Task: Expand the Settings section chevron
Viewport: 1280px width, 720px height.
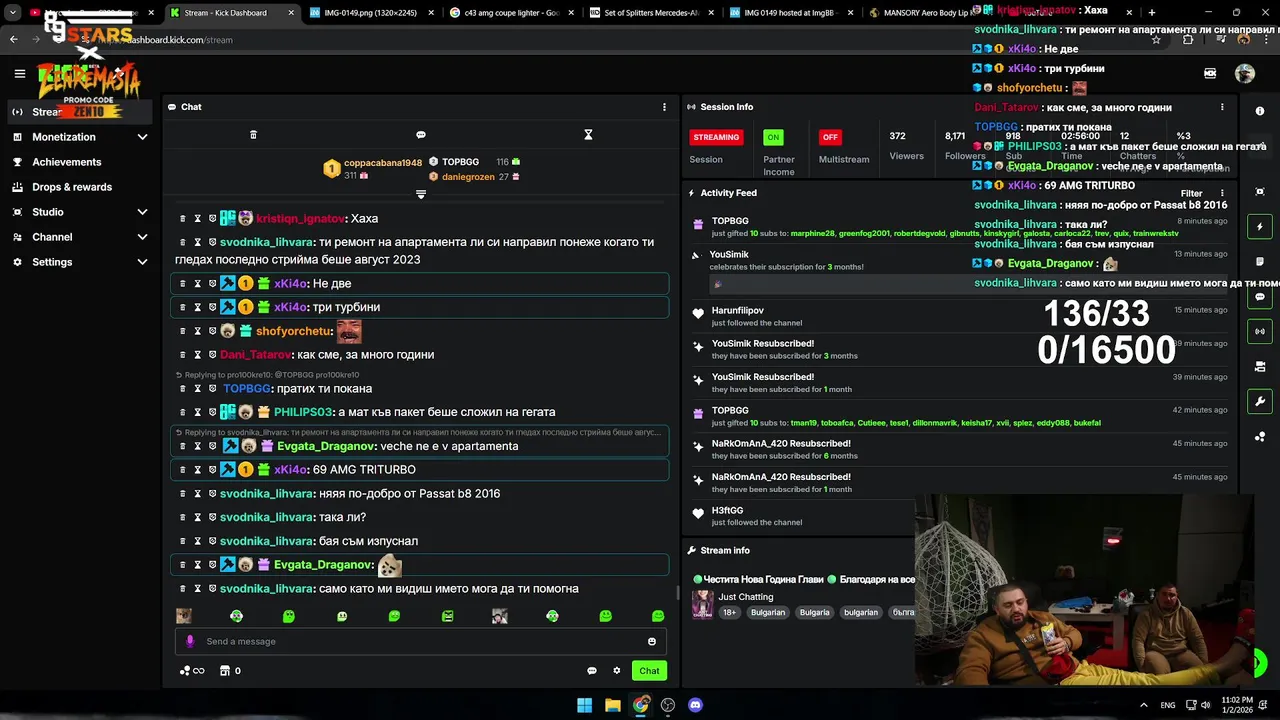Action: tap(142, 262)
